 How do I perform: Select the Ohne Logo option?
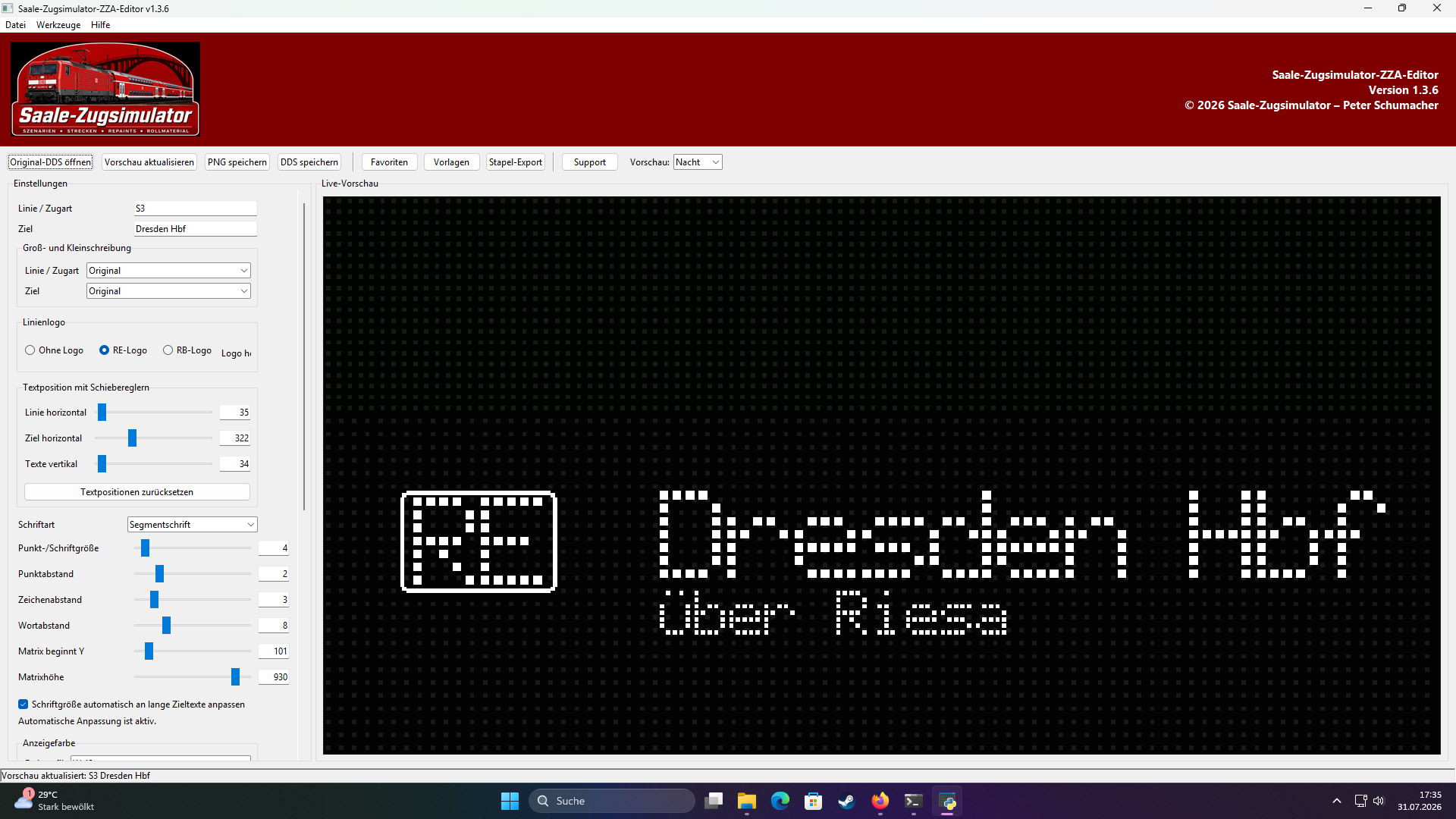(54, 350)
